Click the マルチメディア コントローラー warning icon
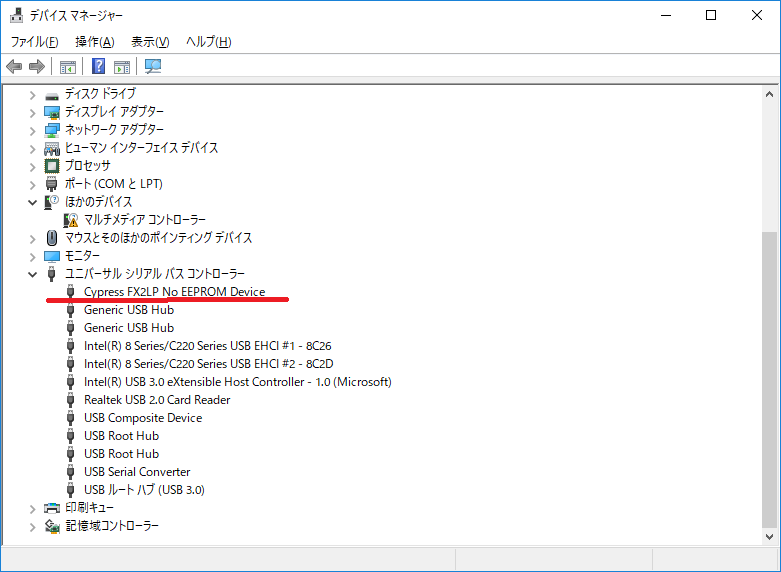781x572 pixels. pyautogui.click(x=71, y=220)
